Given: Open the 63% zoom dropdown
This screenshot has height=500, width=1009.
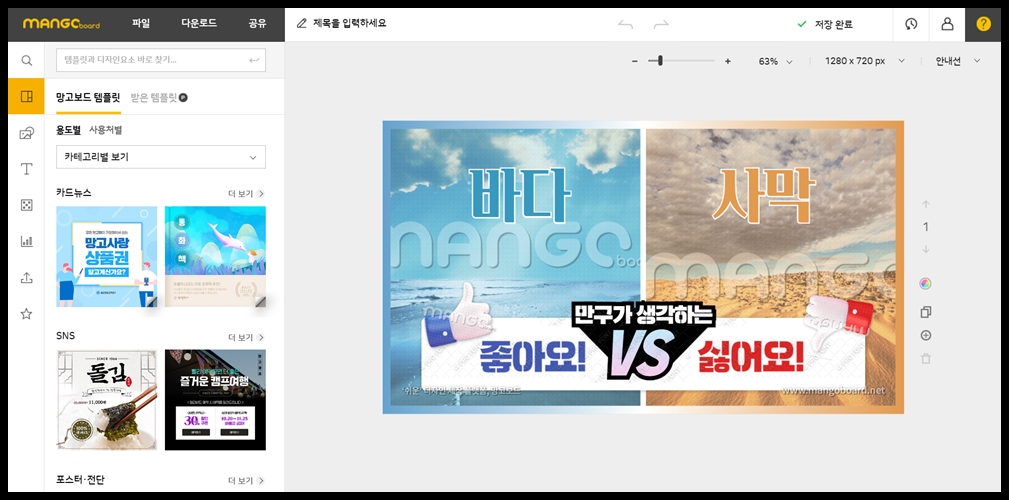Looking at the screenshot, I should [x=775, y=61].
